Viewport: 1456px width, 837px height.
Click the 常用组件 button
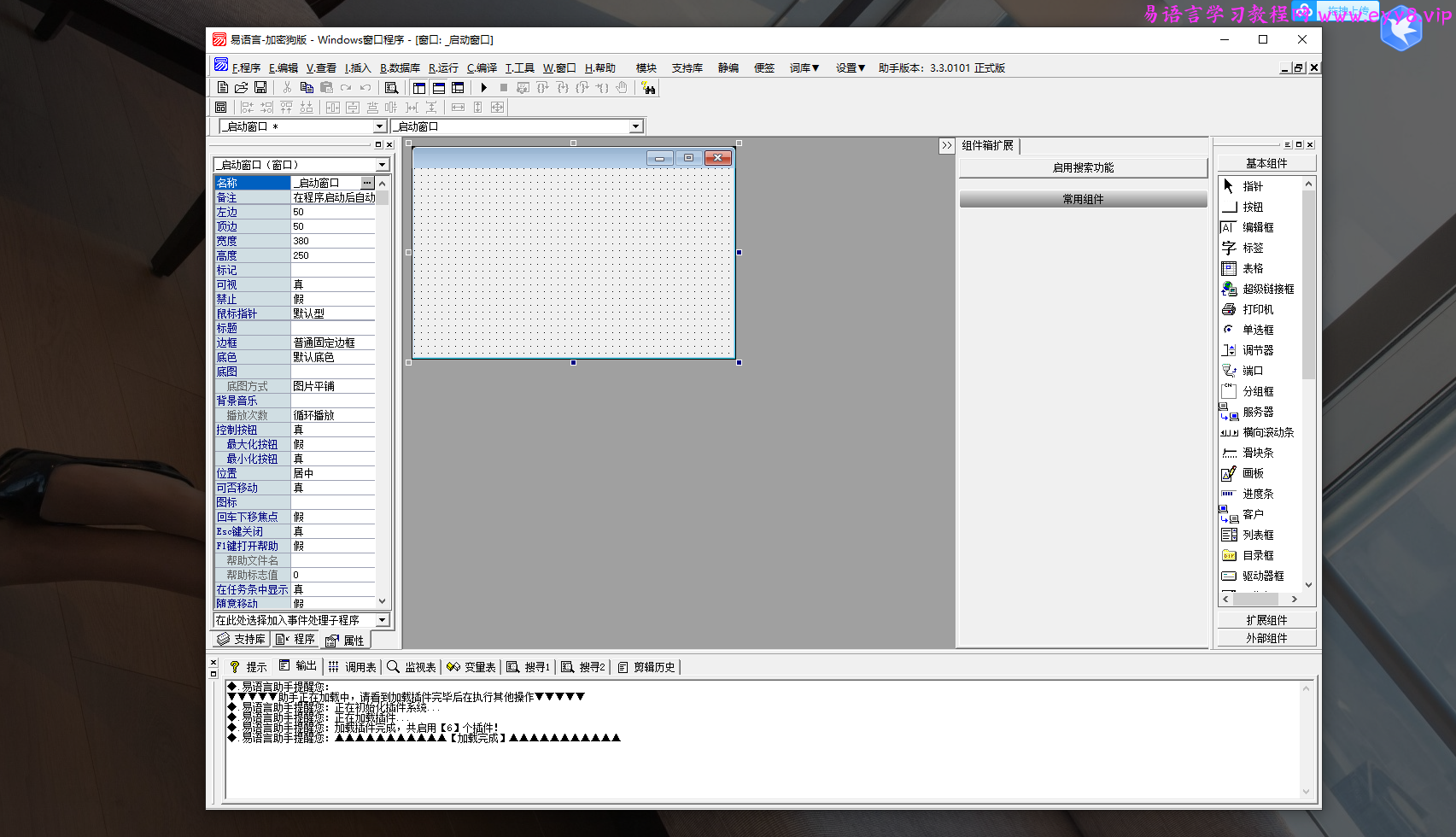point(1083,199)
